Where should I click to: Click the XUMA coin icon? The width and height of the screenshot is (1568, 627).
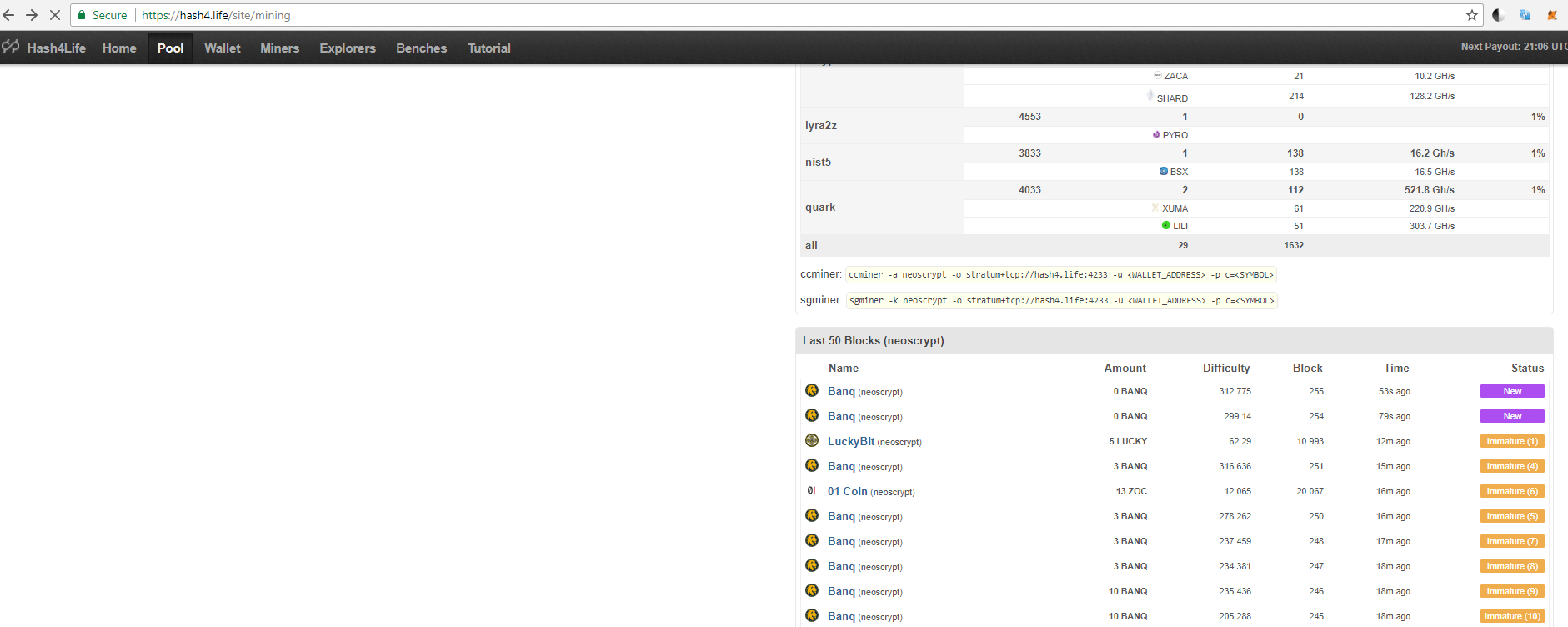(1155, 208)
